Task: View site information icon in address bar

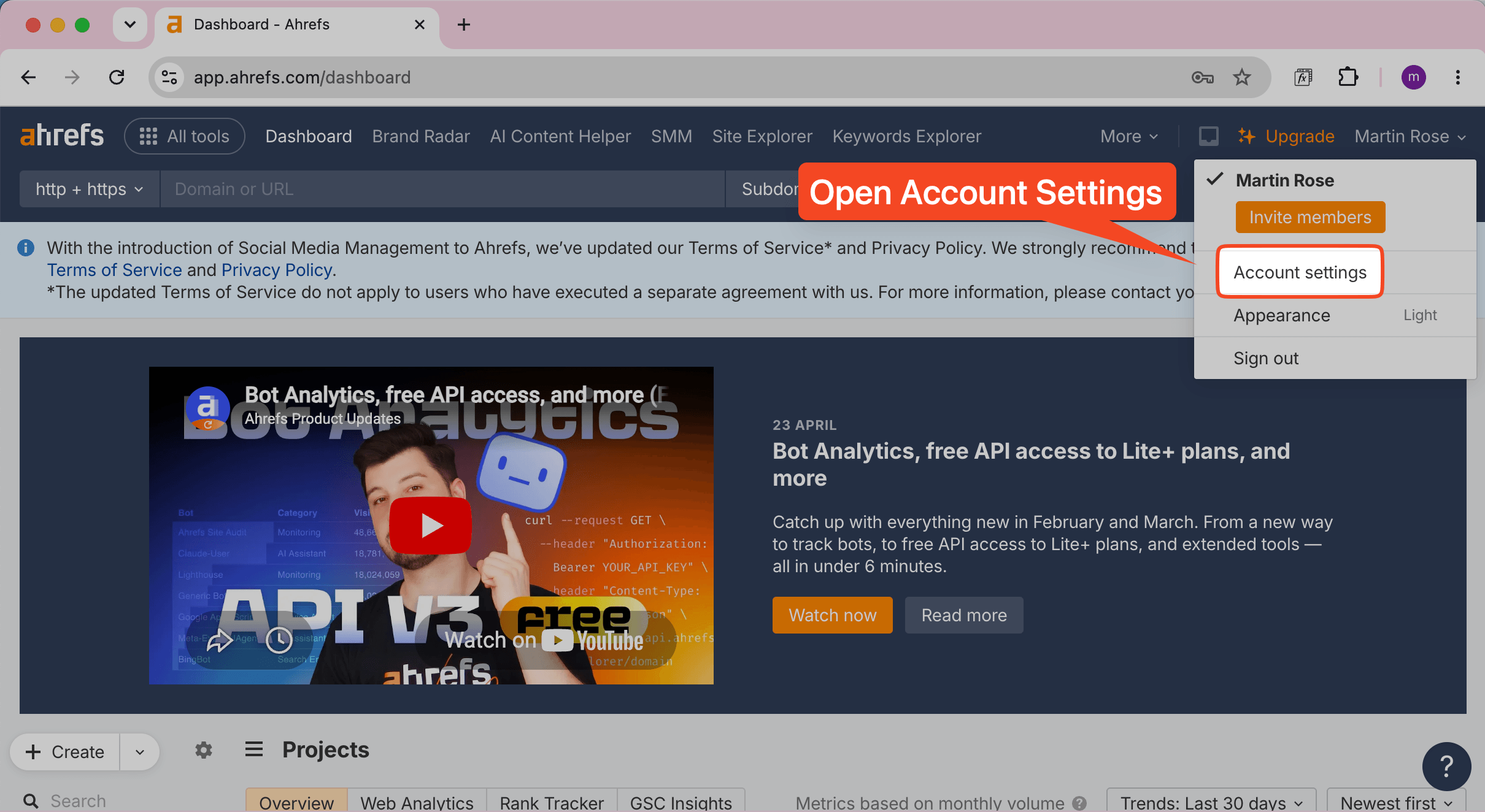Action: pyautogui.click(x=169, y=77)
